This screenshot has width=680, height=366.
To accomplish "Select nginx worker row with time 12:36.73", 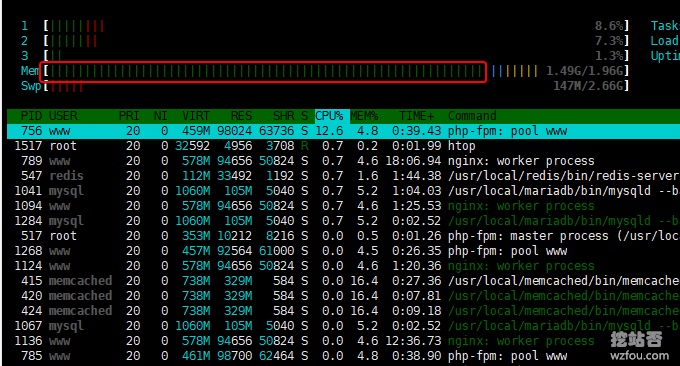I will pyautogui.click(x=343, y=341).
